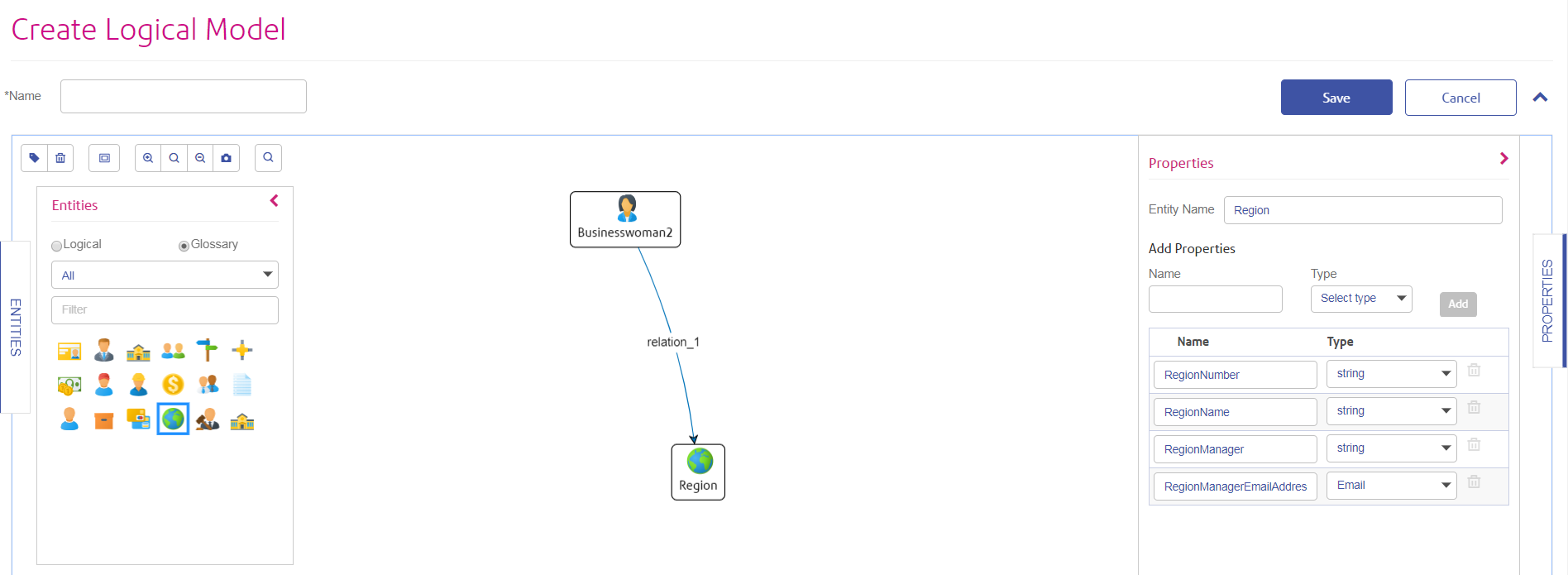This screenshot has height=575, width=1568.
Task: Click the fit-to-screen frame icon
Action: [104, 158]
